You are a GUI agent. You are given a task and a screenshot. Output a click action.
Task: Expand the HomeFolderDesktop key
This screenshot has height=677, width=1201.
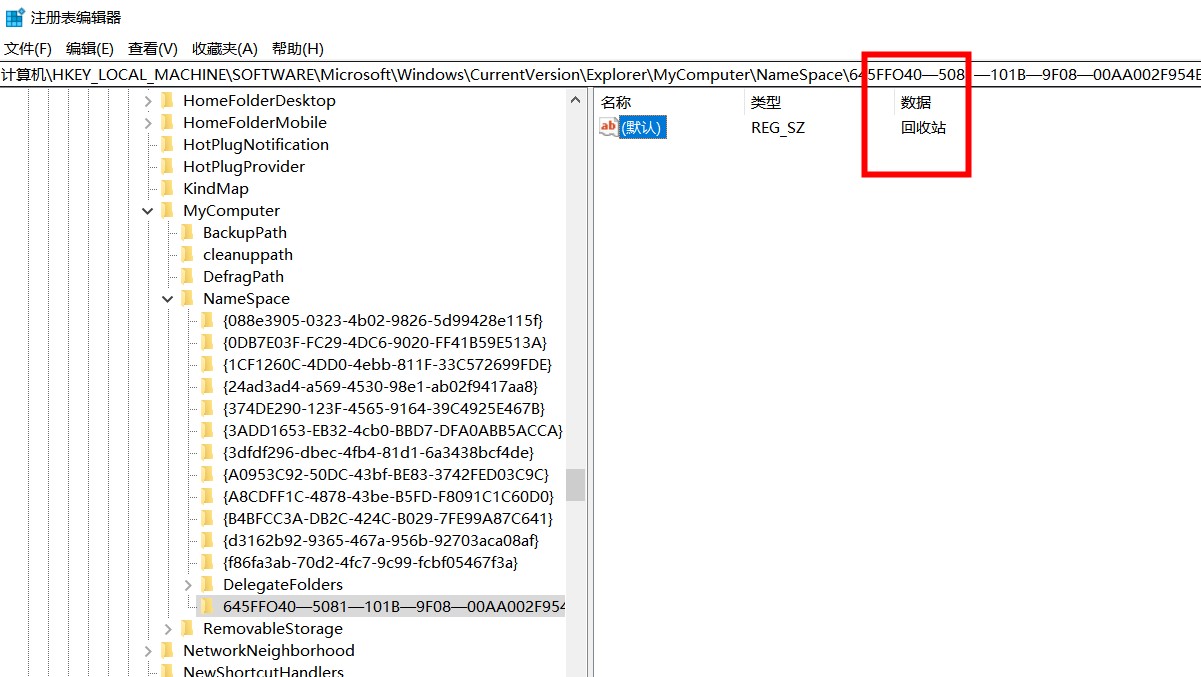[x=148, y=100]
